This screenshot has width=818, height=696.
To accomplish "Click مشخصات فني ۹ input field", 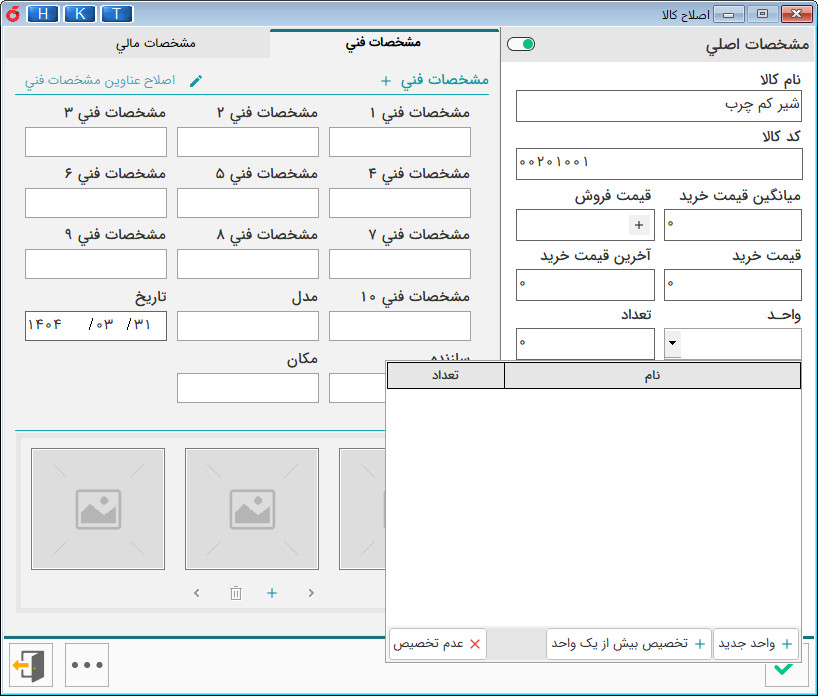I will (x=96, y=264).
